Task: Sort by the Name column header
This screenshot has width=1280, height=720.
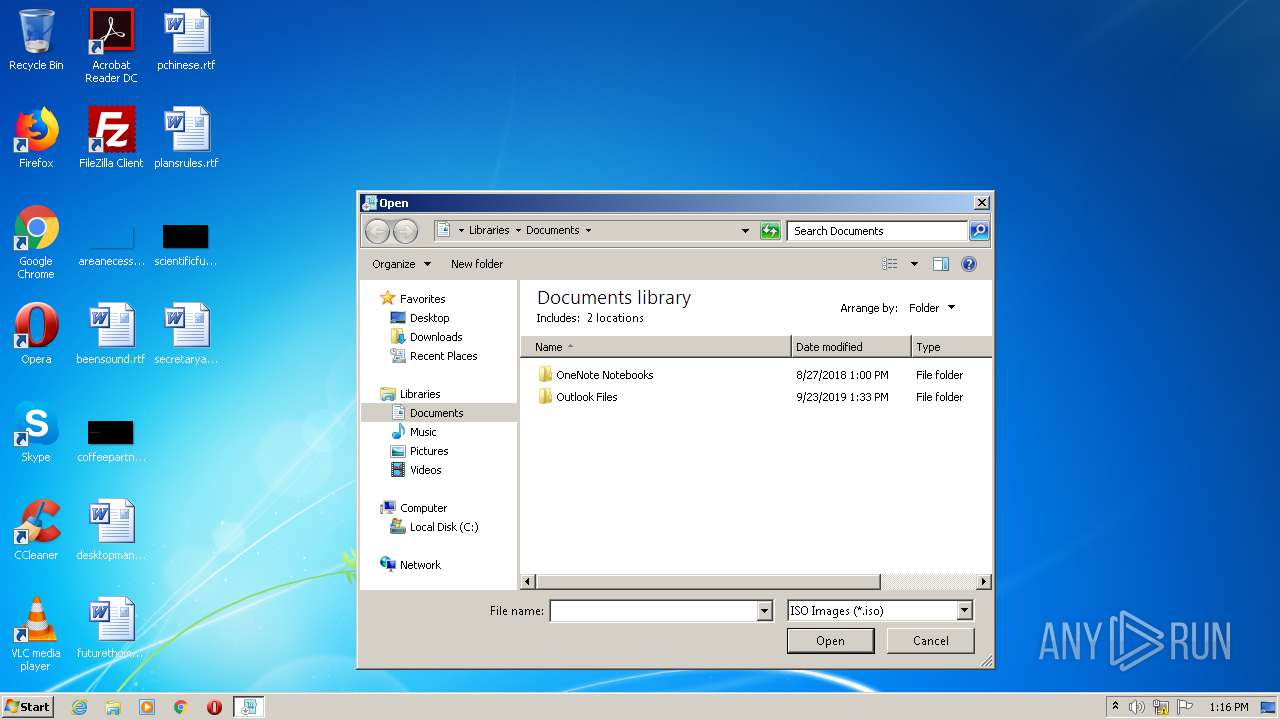Action: pyautogui.click(x=655, y=347)
